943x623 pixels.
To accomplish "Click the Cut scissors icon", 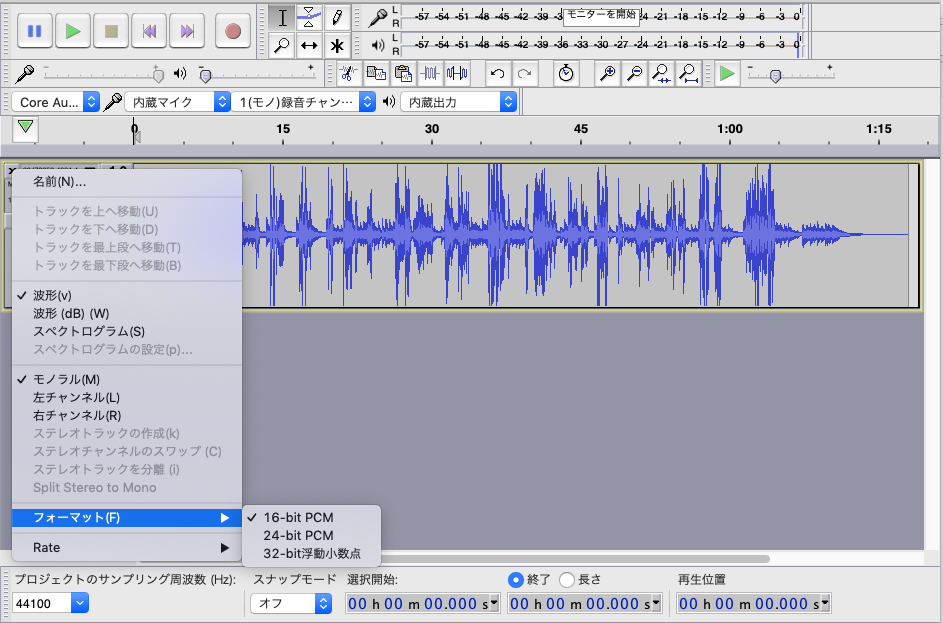I will tap(348, 73).
